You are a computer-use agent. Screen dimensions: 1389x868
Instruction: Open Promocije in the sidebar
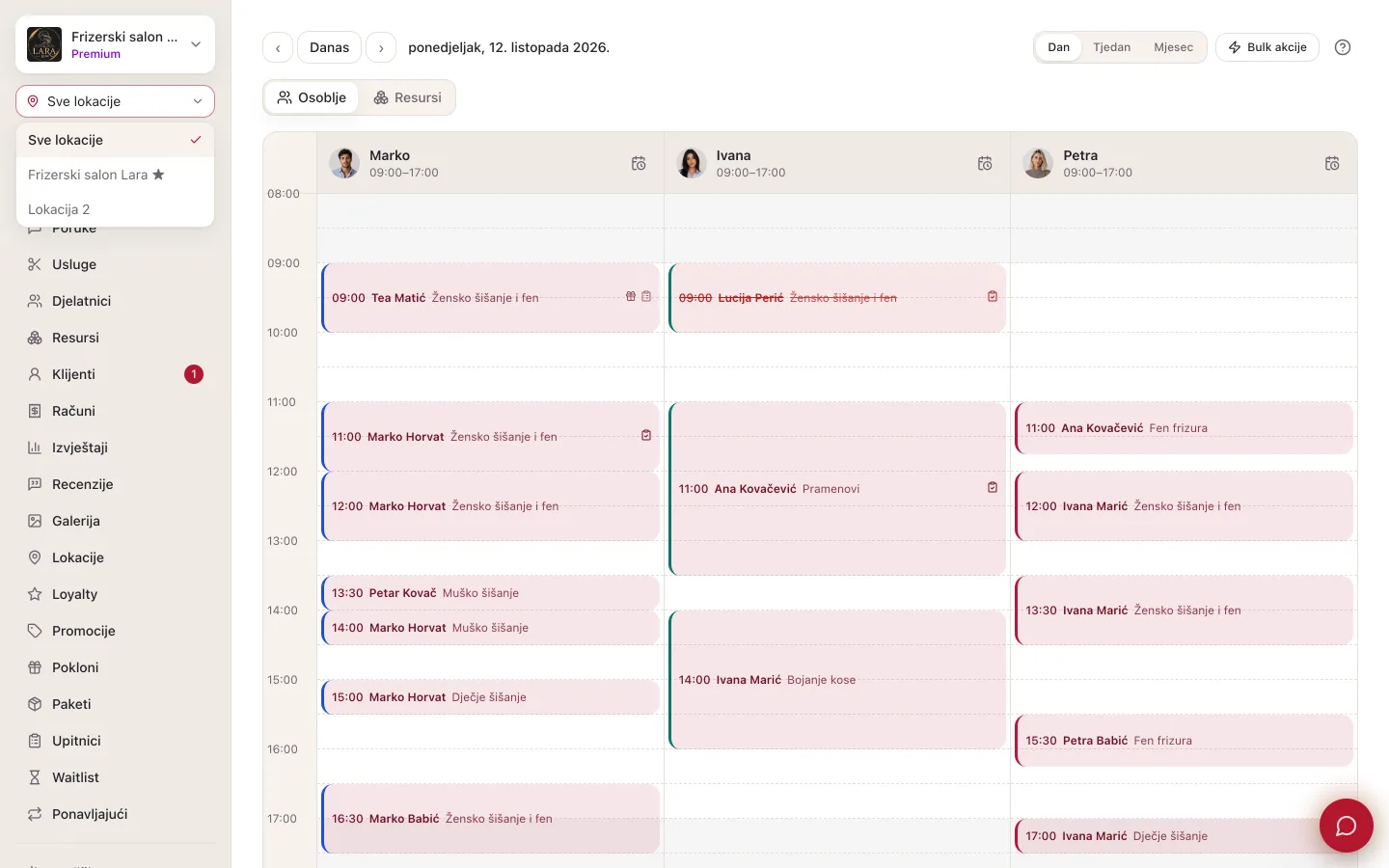pos(116,631)
